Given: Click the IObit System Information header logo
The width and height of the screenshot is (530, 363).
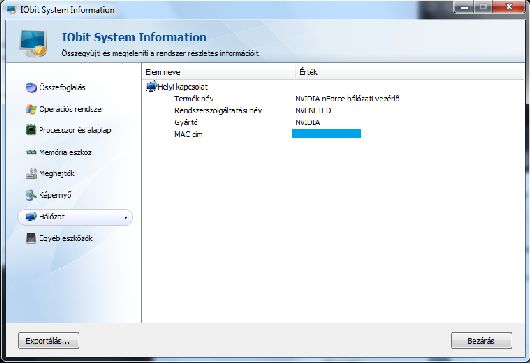Looking at the screenshot, I should 33,43.
